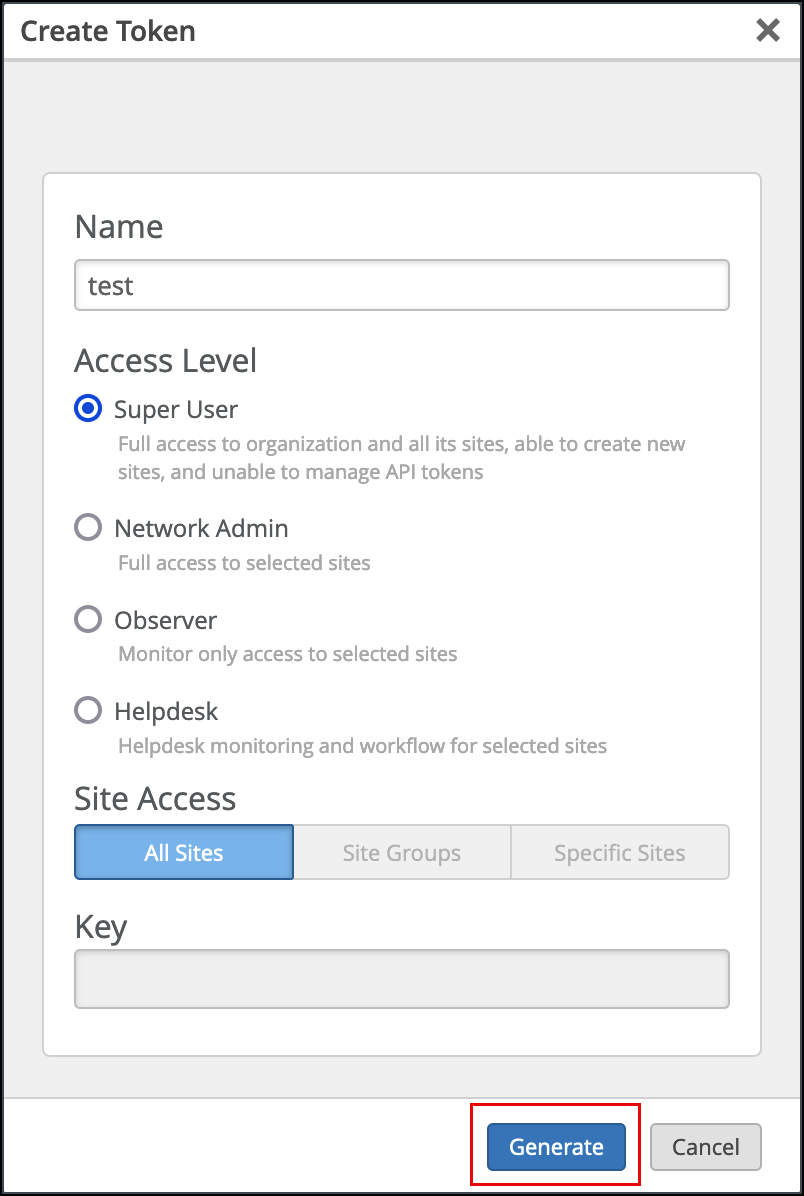Image resolution: width=804 pixels, height=1196 pixels.
Task: Open the Specific Sites segment
Action: coord(619,852)
